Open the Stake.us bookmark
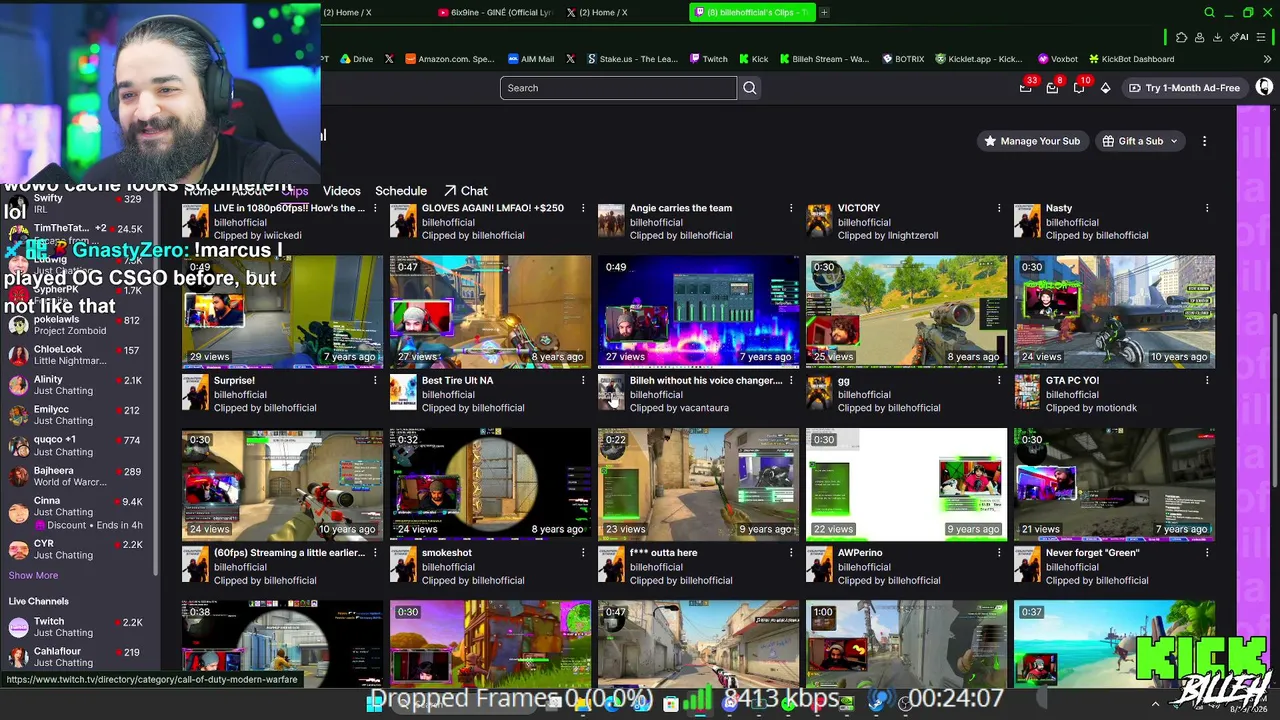 632,59
